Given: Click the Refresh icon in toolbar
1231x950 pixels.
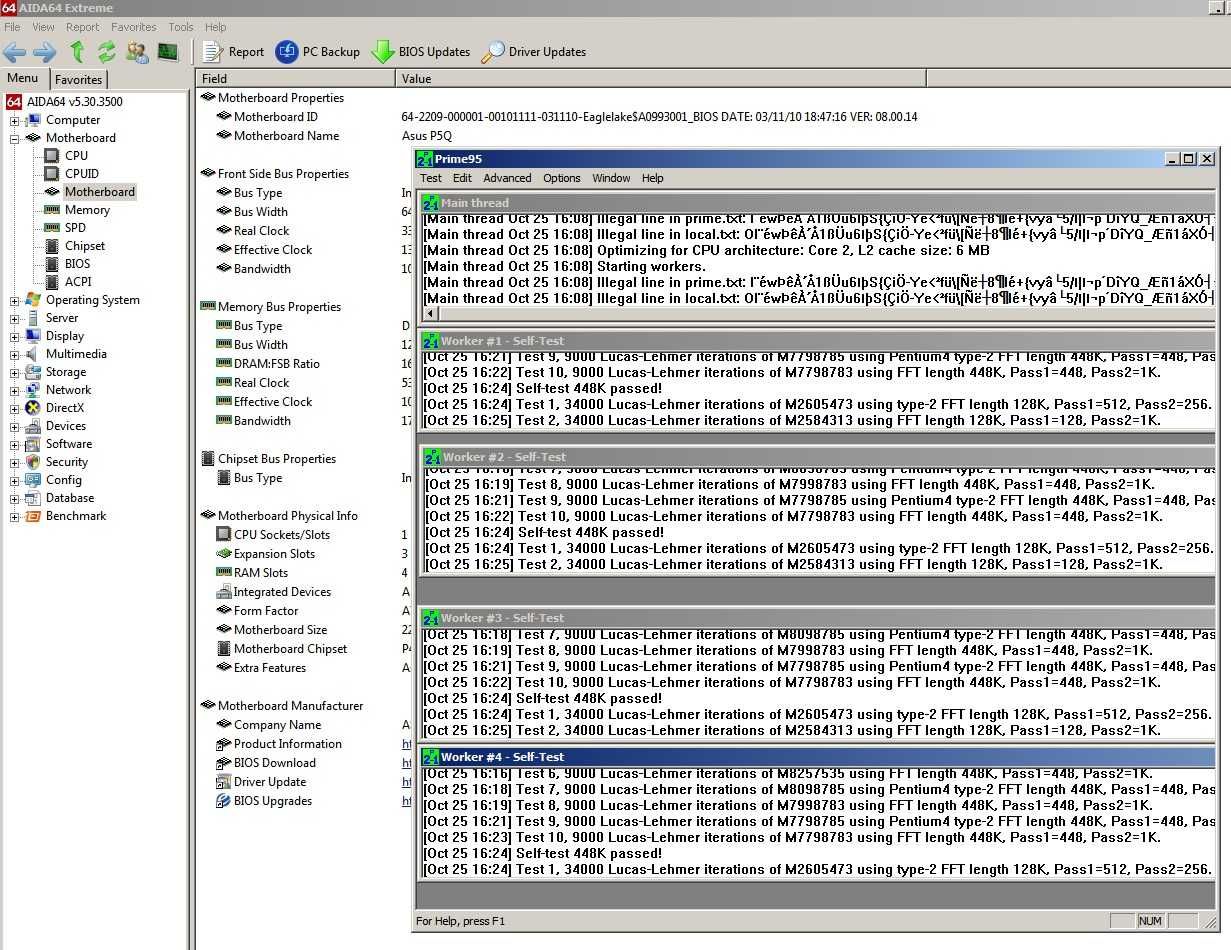Looking at the screenshot, I should coord(106,52).
